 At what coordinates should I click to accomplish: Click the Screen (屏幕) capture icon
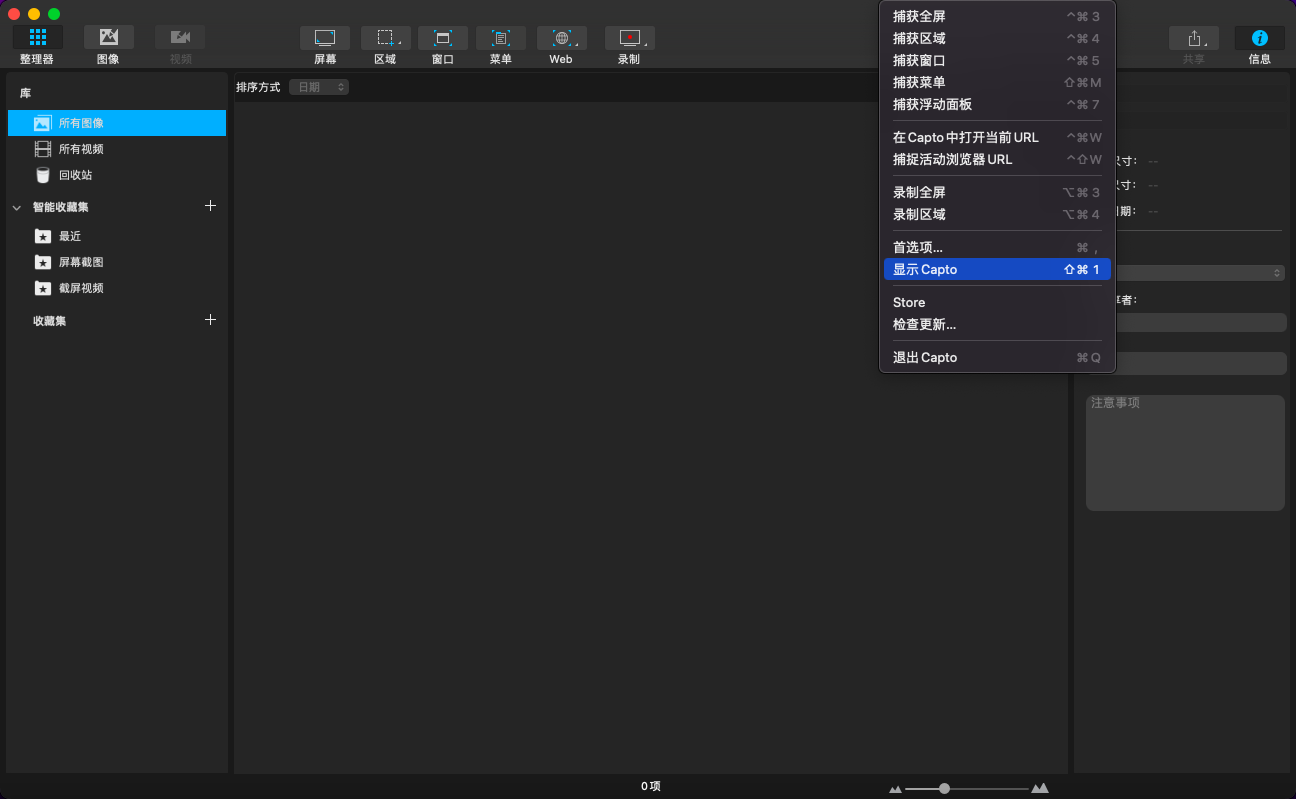(x=325, y=38)
